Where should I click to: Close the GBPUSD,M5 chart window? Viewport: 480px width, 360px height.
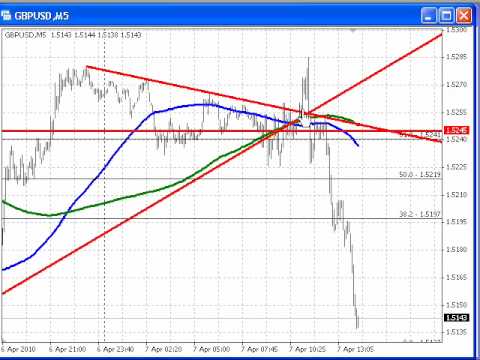click(x=464, y=16)
